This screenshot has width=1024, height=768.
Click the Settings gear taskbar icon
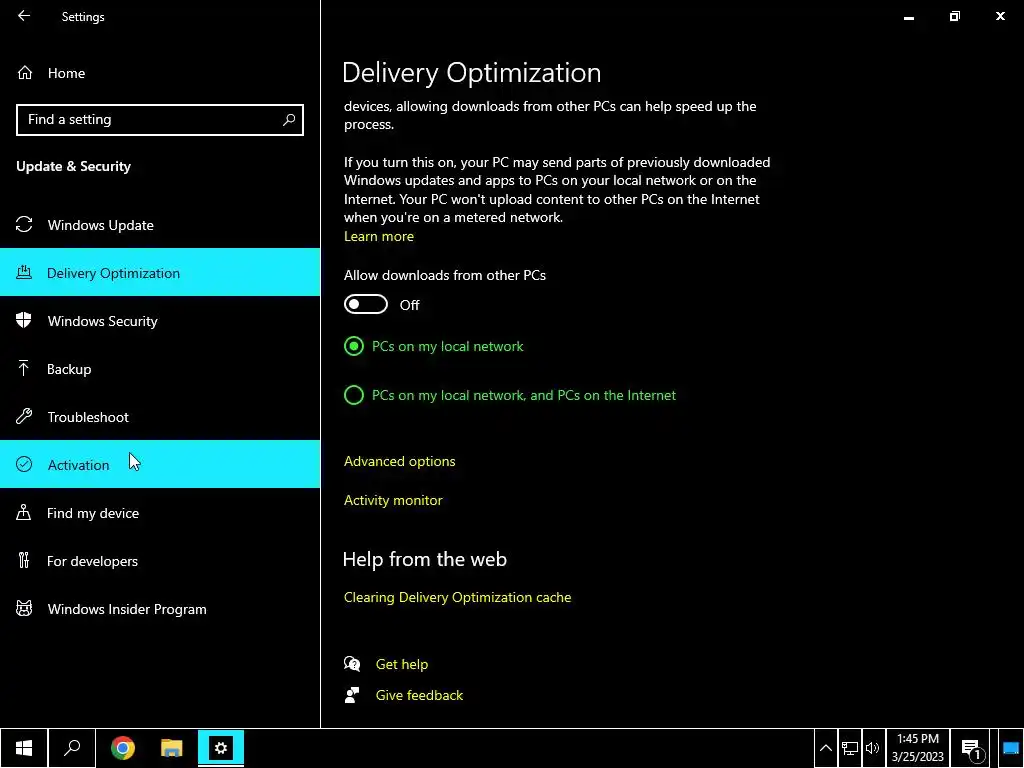pyautogui.click(x=221, y=748)
